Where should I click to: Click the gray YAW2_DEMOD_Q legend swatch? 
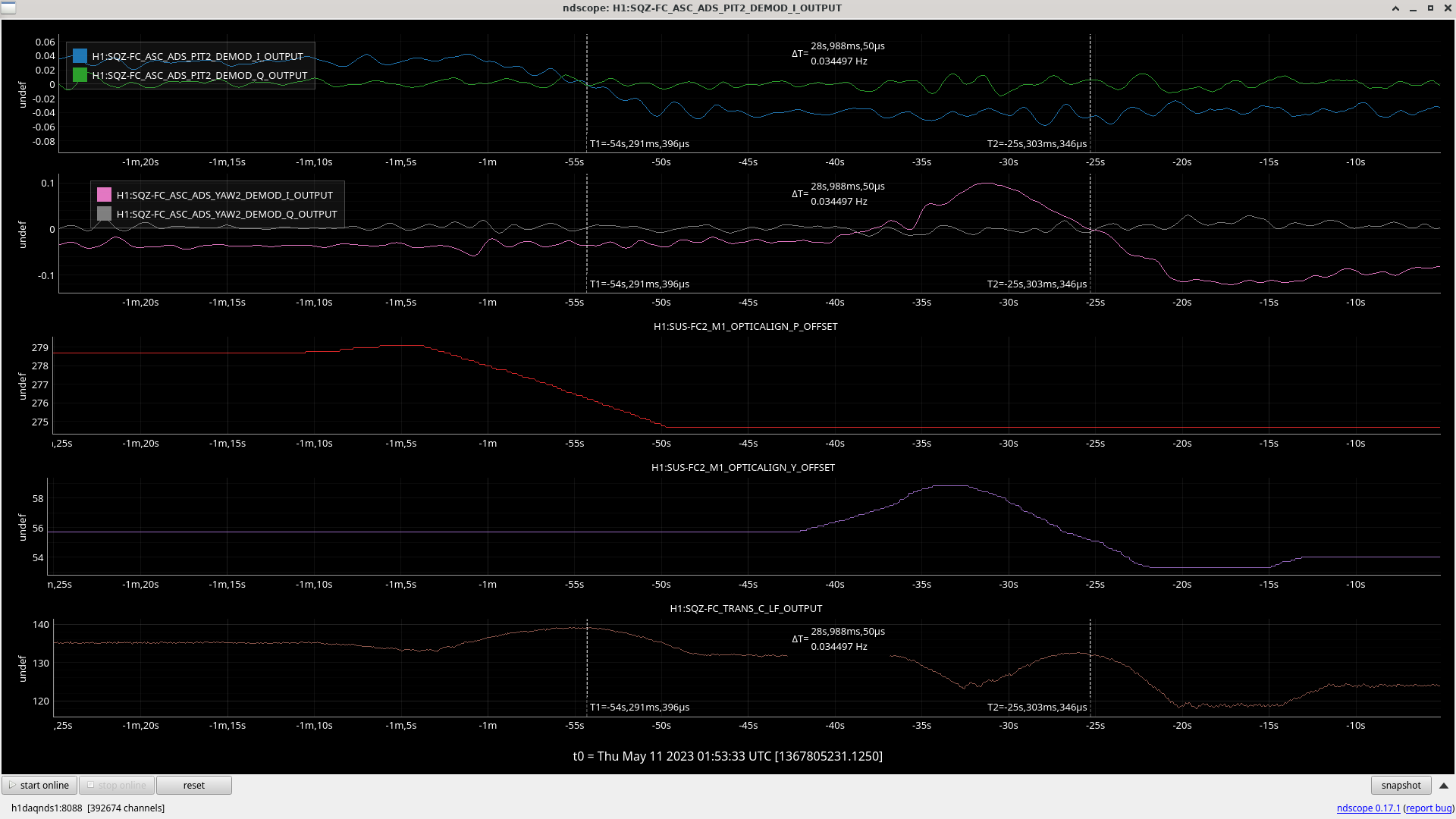[104, 214]
